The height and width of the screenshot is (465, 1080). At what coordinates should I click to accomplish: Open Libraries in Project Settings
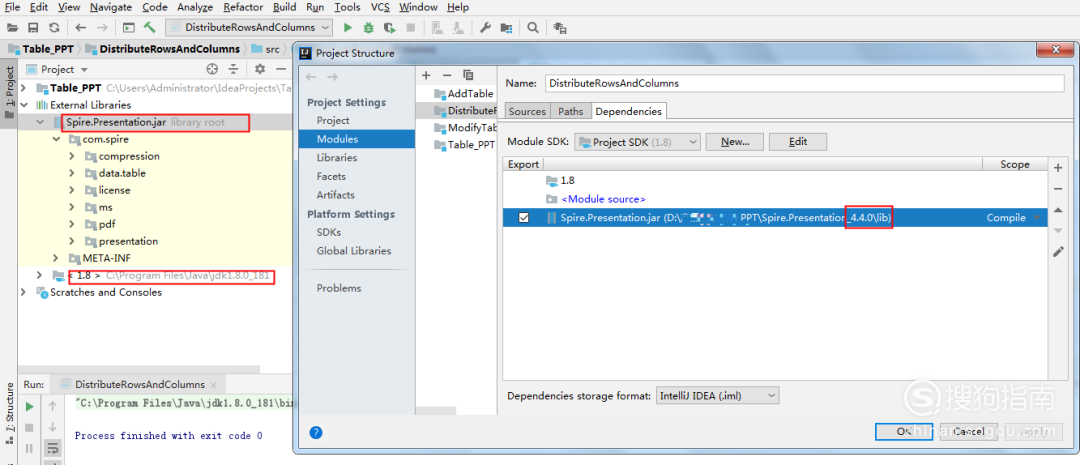pos(337,158)
